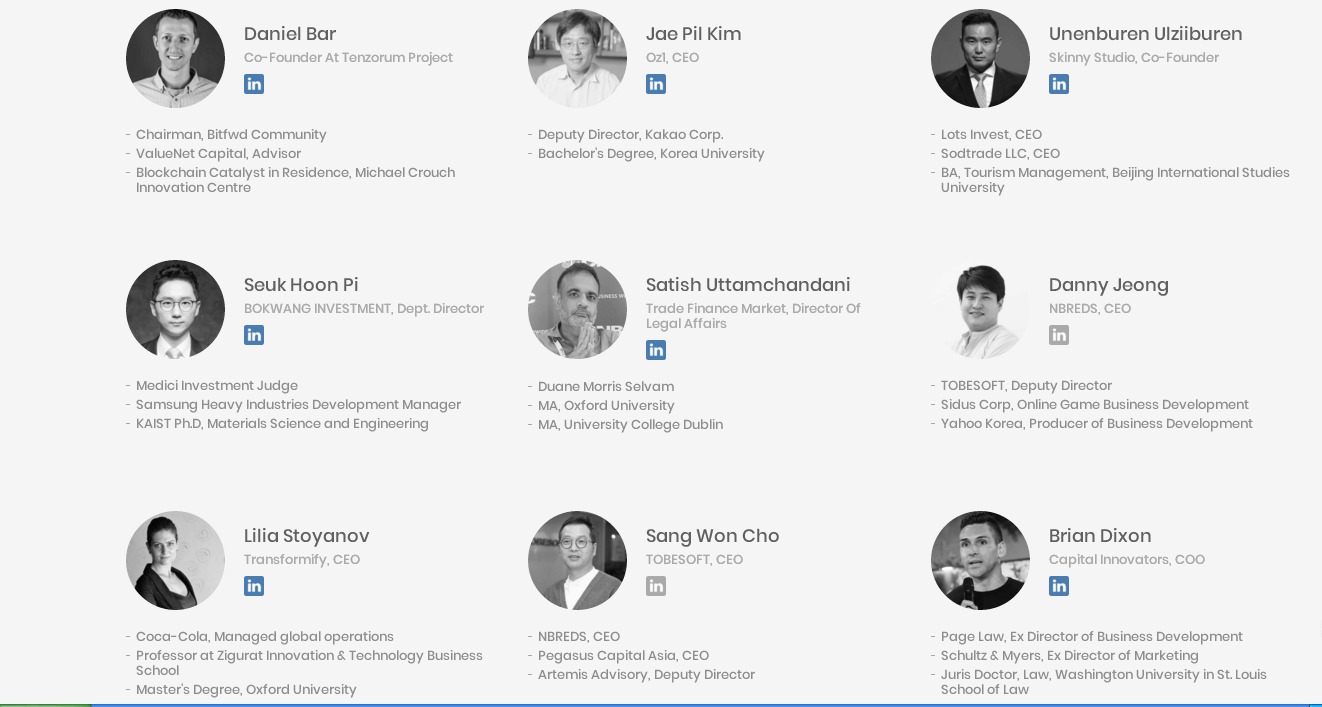This screenshot has height=707, width=1322.
Task: Click the name Sang Won Cho
Action: [712, 536]
